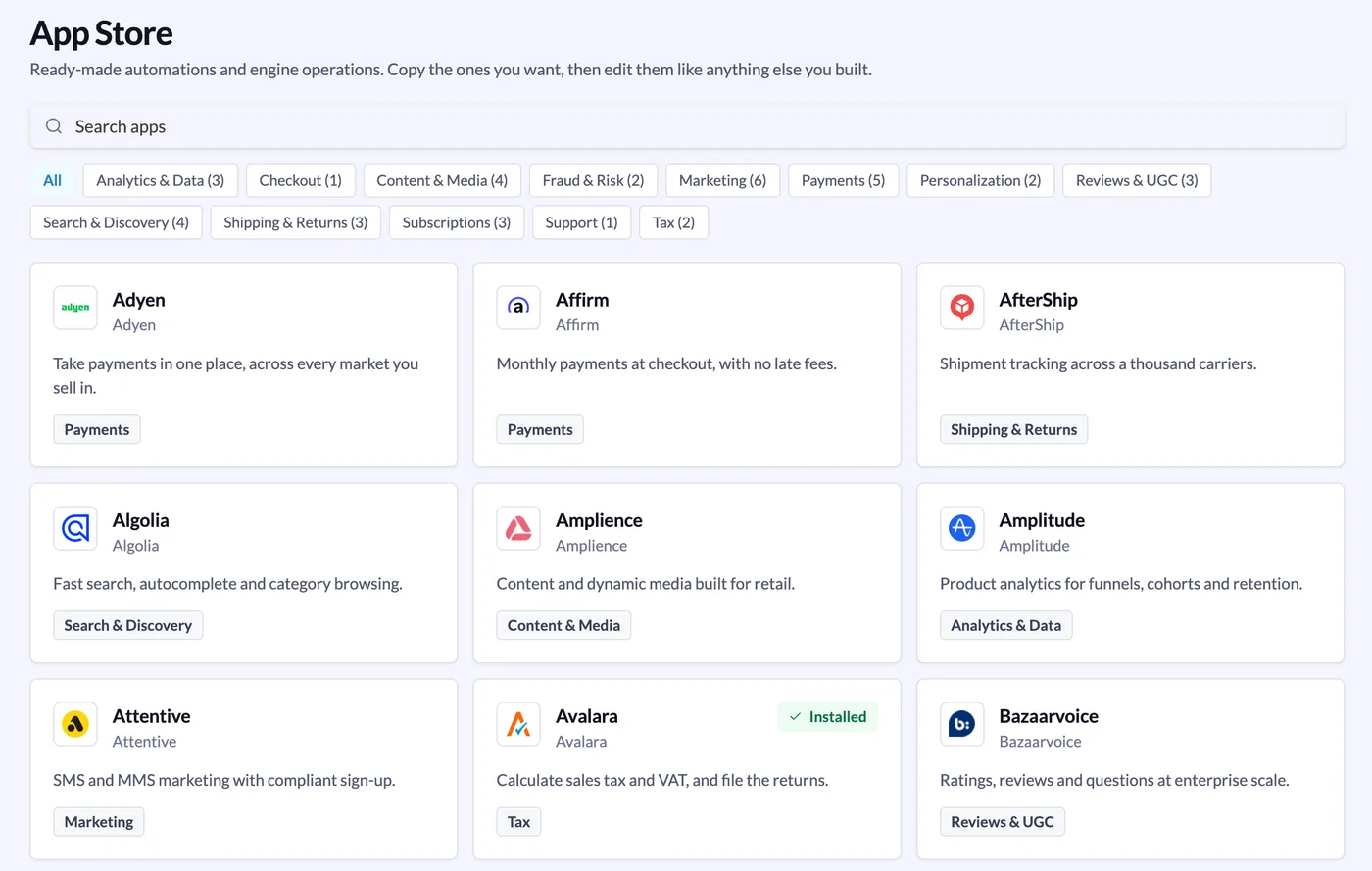1372x871 pixels.
Task: Filter by Analytics & Data (3)
Action: [161, 180]
